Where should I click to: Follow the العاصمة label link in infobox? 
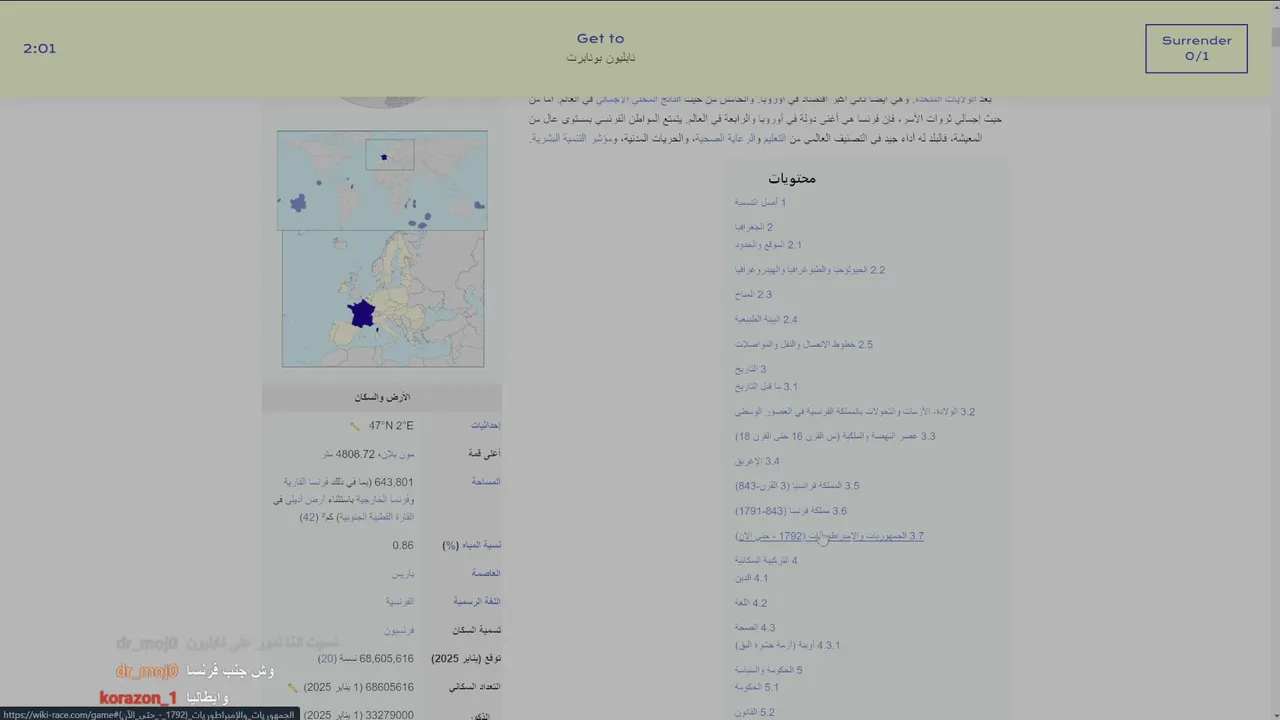[486, 574]
